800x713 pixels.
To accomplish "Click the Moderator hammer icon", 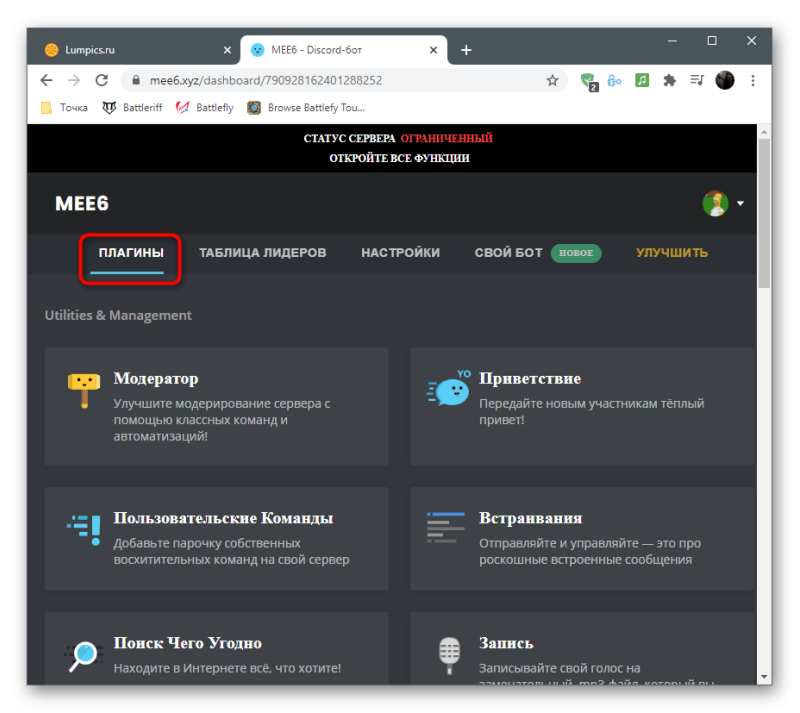I will [x=84, y=390].
